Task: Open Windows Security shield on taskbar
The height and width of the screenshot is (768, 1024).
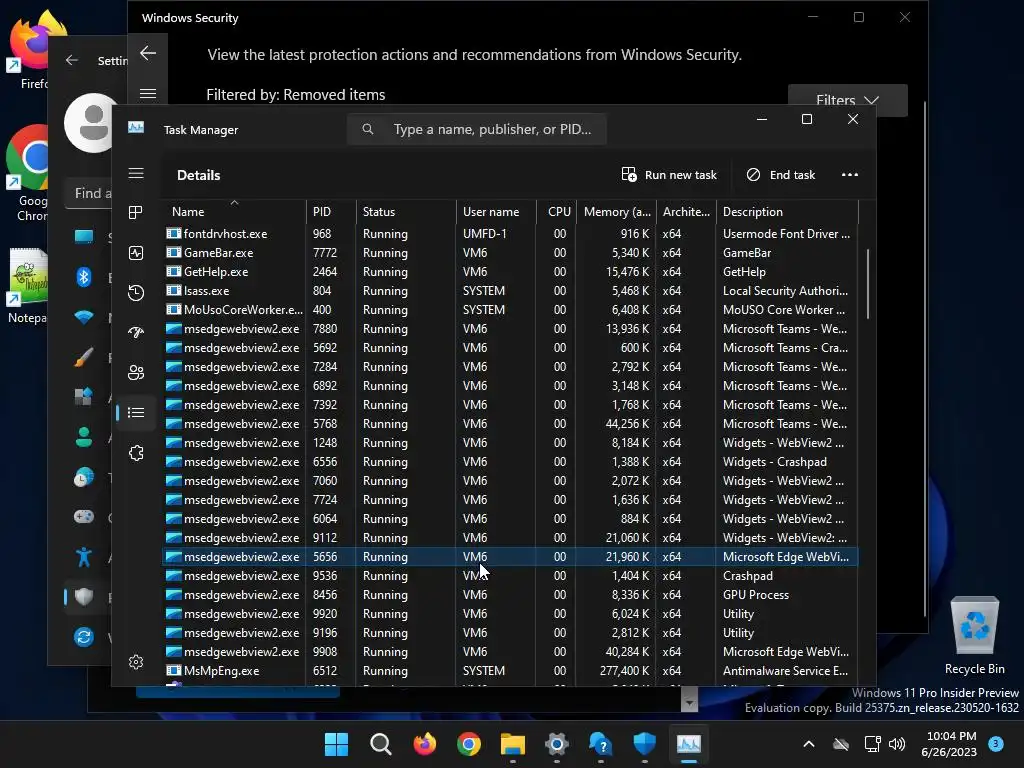Action: click(x=645, y=744)
